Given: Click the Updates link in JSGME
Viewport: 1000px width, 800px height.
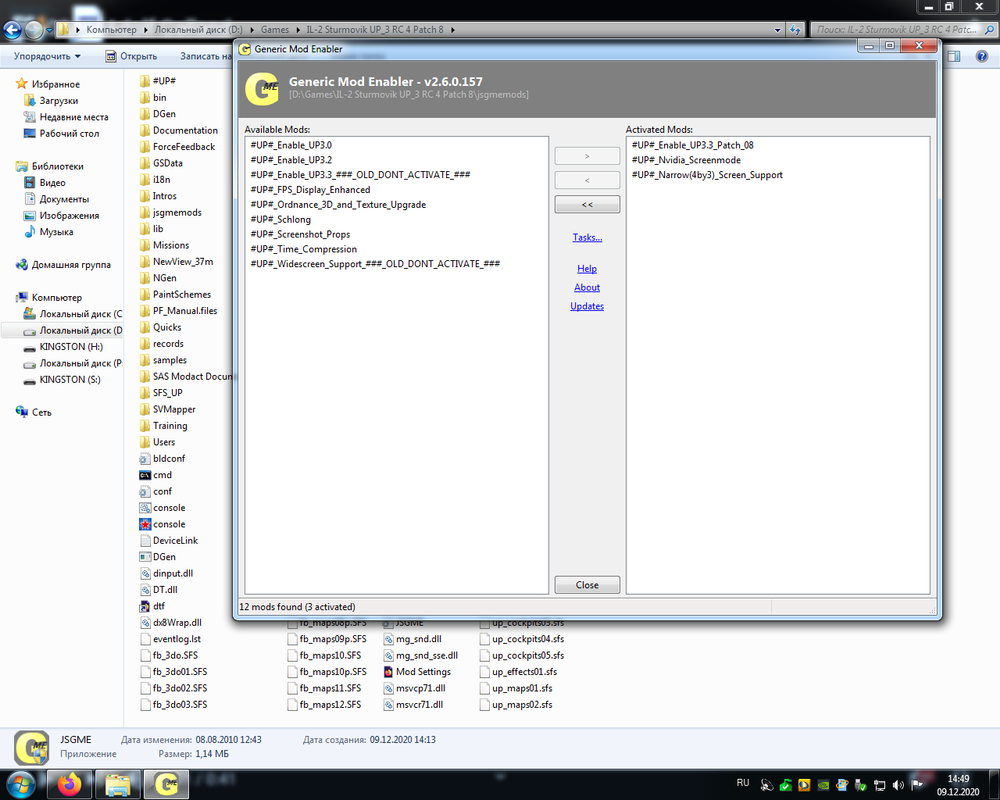Looking at the screenshot, I should coord(587,306).
